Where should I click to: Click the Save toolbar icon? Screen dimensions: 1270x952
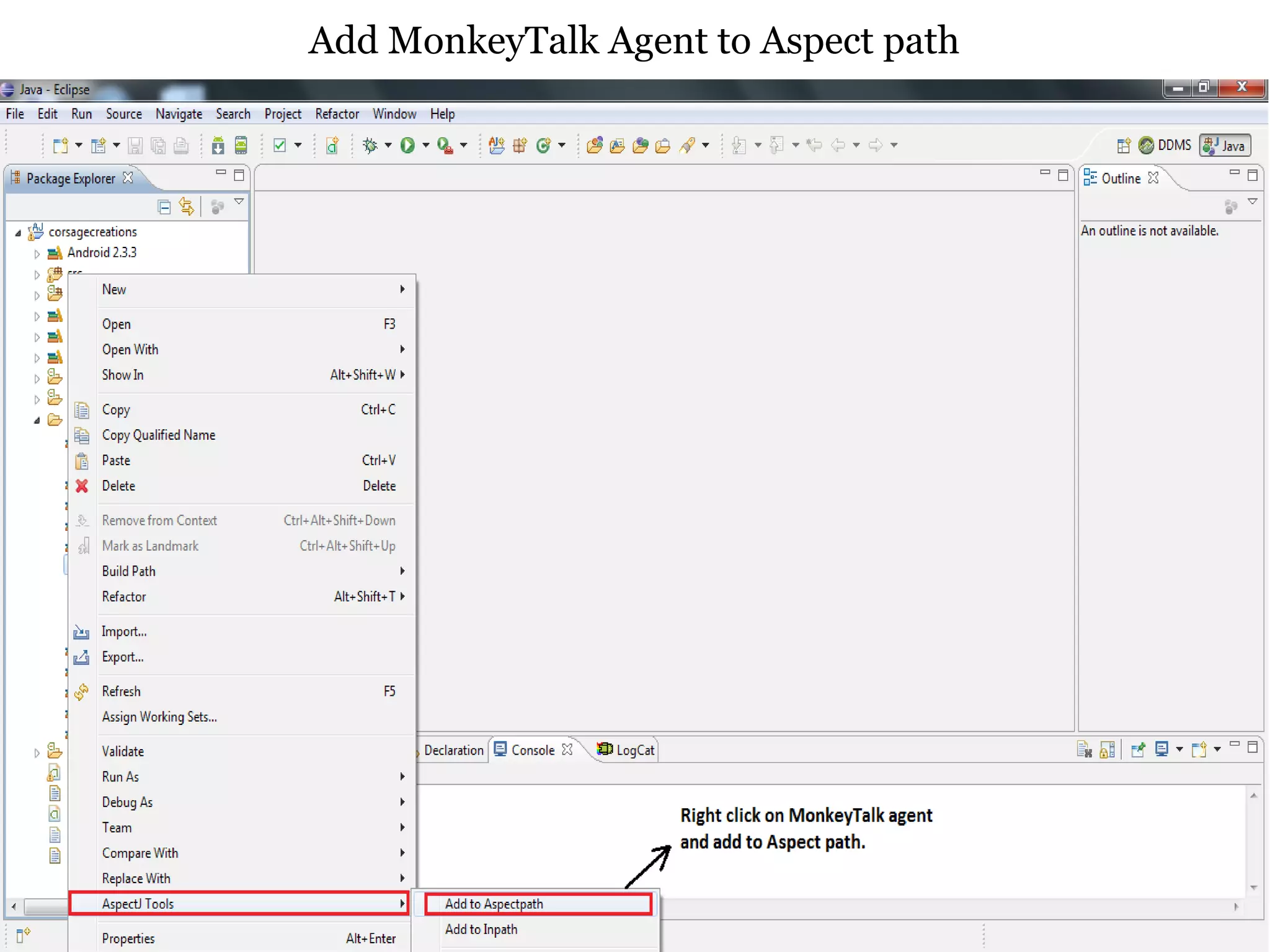coord(135,146)
